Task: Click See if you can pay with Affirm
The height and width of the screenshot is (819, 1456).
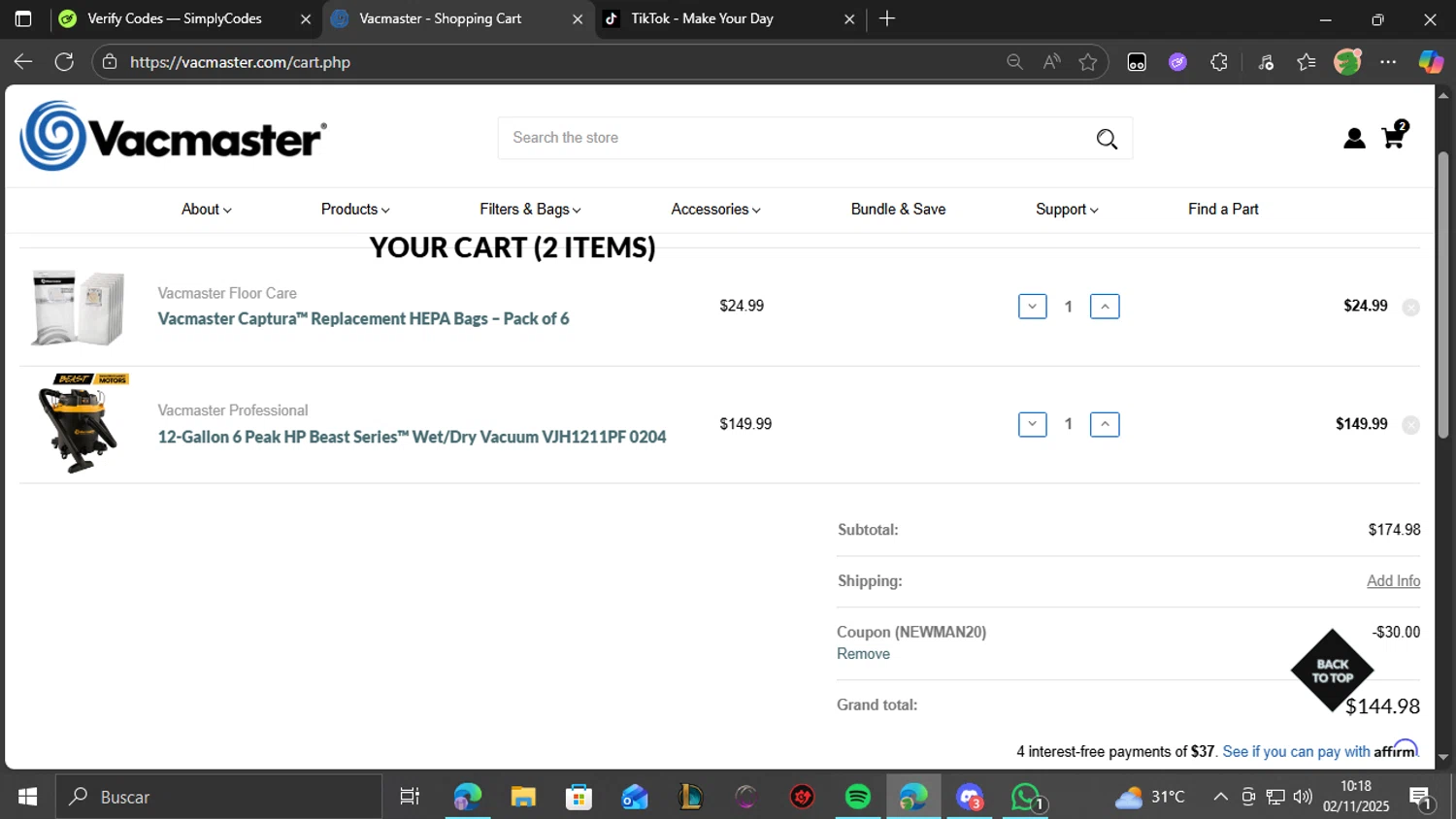Action: coord(1320,751)
